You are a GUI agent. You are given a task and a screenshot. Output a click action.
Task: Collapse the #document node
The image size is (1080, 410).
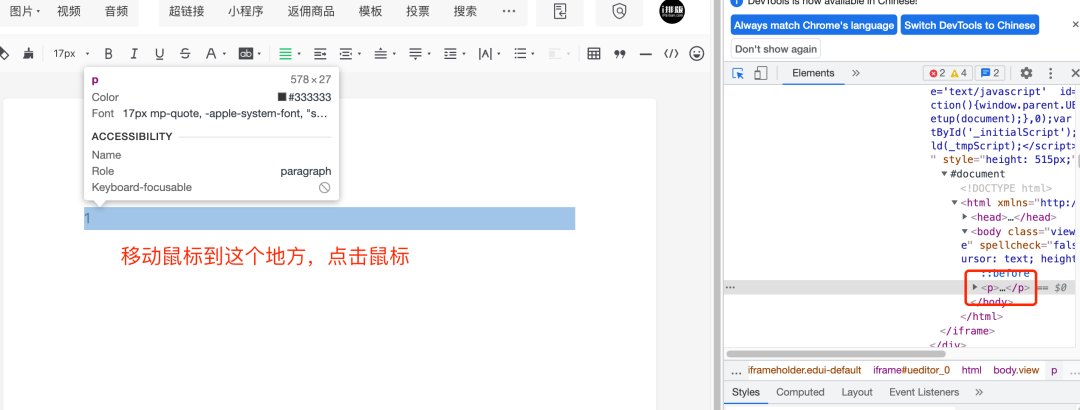point(944,174)
